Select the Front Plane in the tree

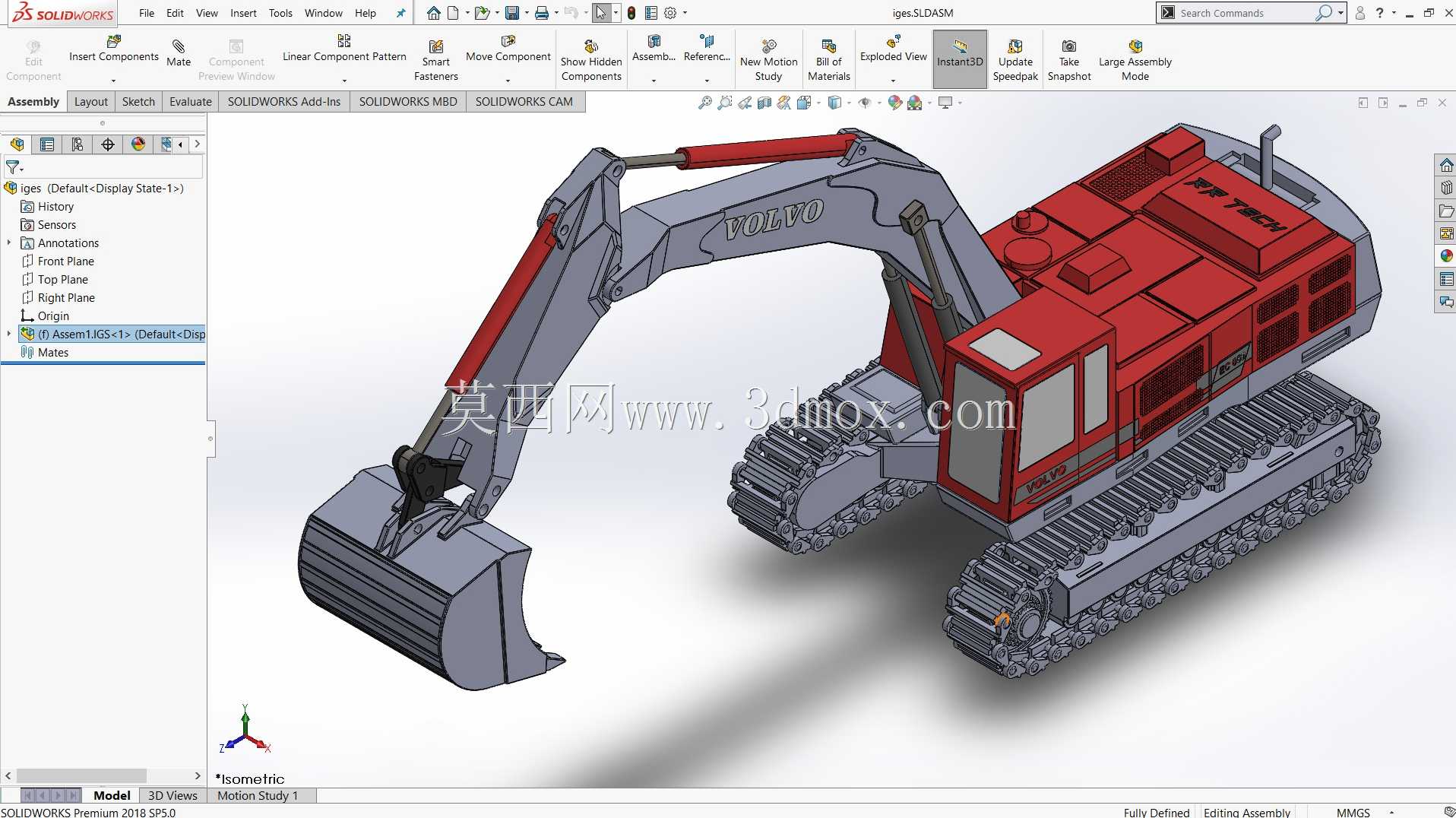pos(66,262)
